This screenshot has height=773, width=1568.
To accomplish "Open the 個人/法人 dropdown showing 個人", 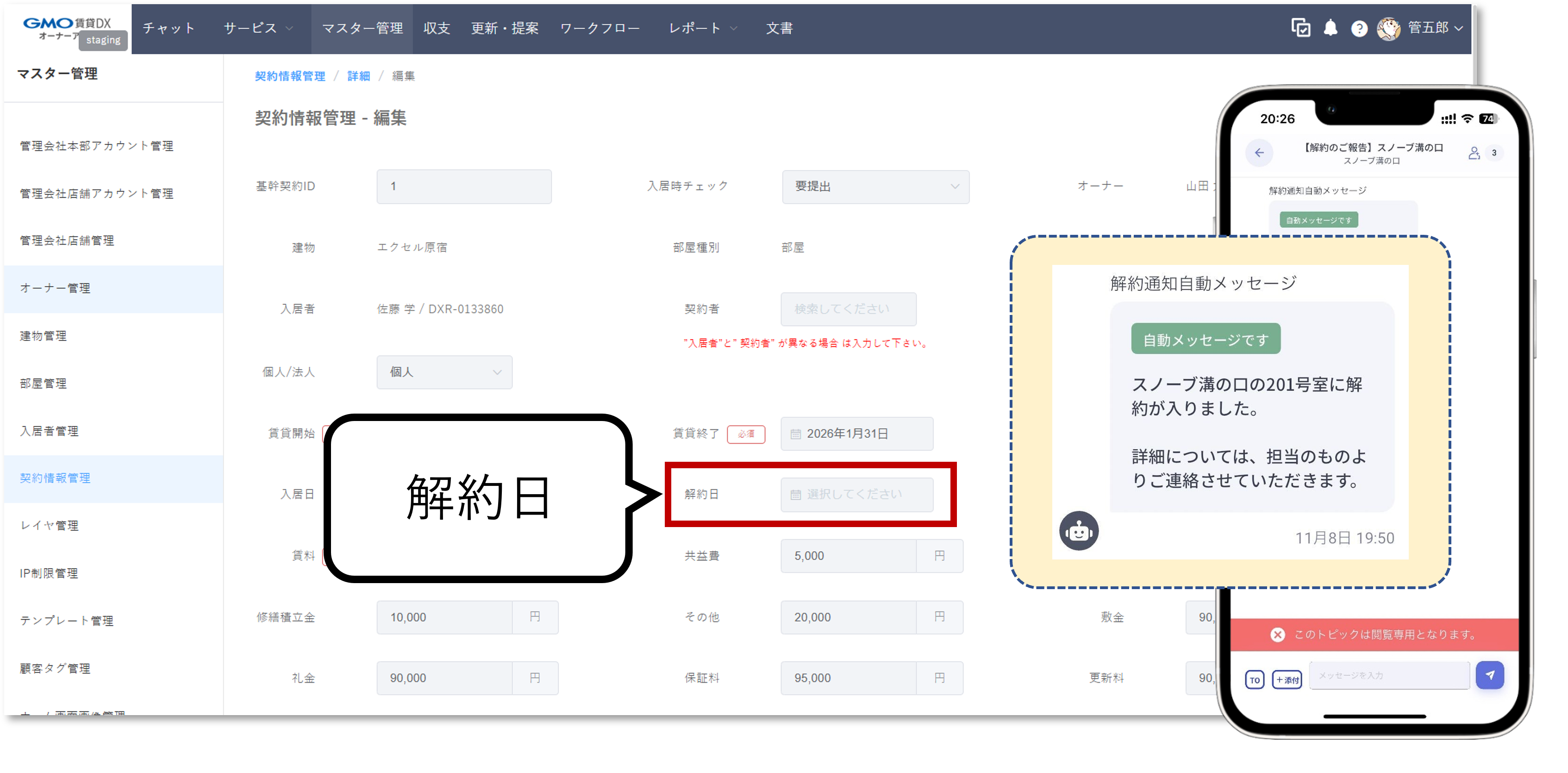I will tap(445, 372).
